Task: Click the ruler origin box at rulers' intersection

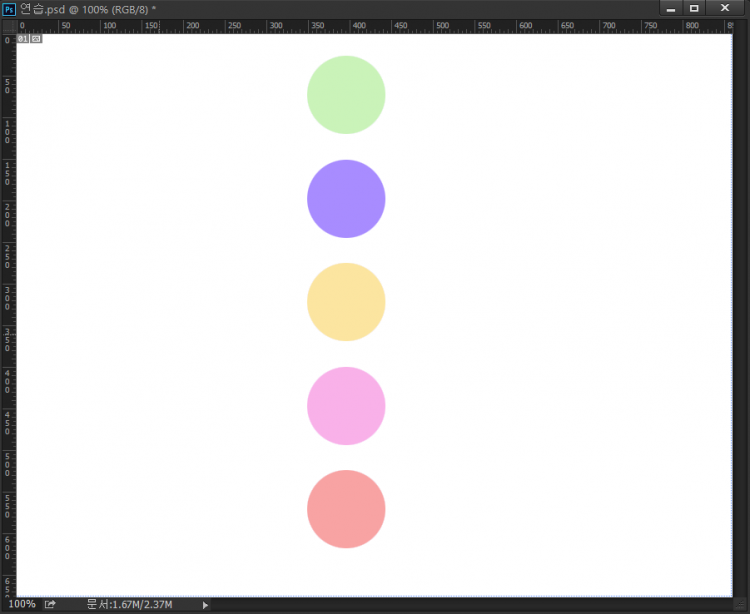Action: (9, 26)
